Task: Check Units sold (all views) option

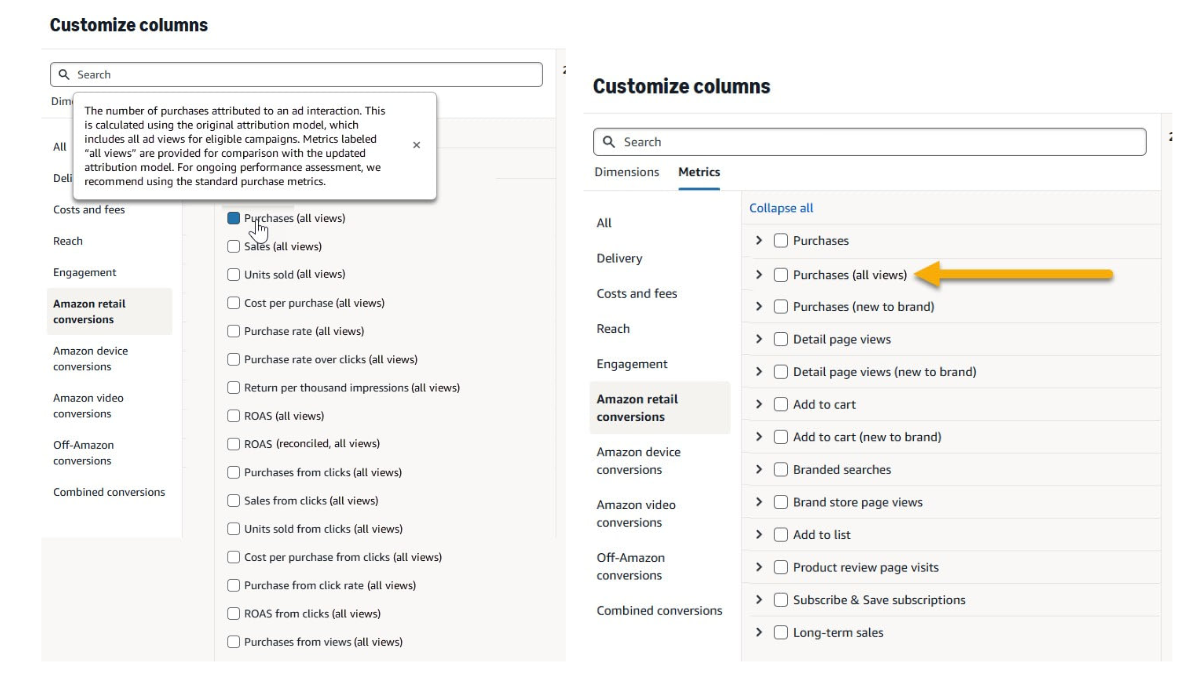Action: pos(234,274)
